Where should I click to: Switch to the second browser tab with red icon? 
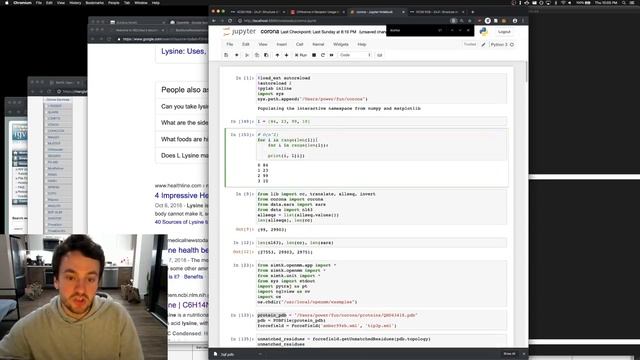point(318,12)
